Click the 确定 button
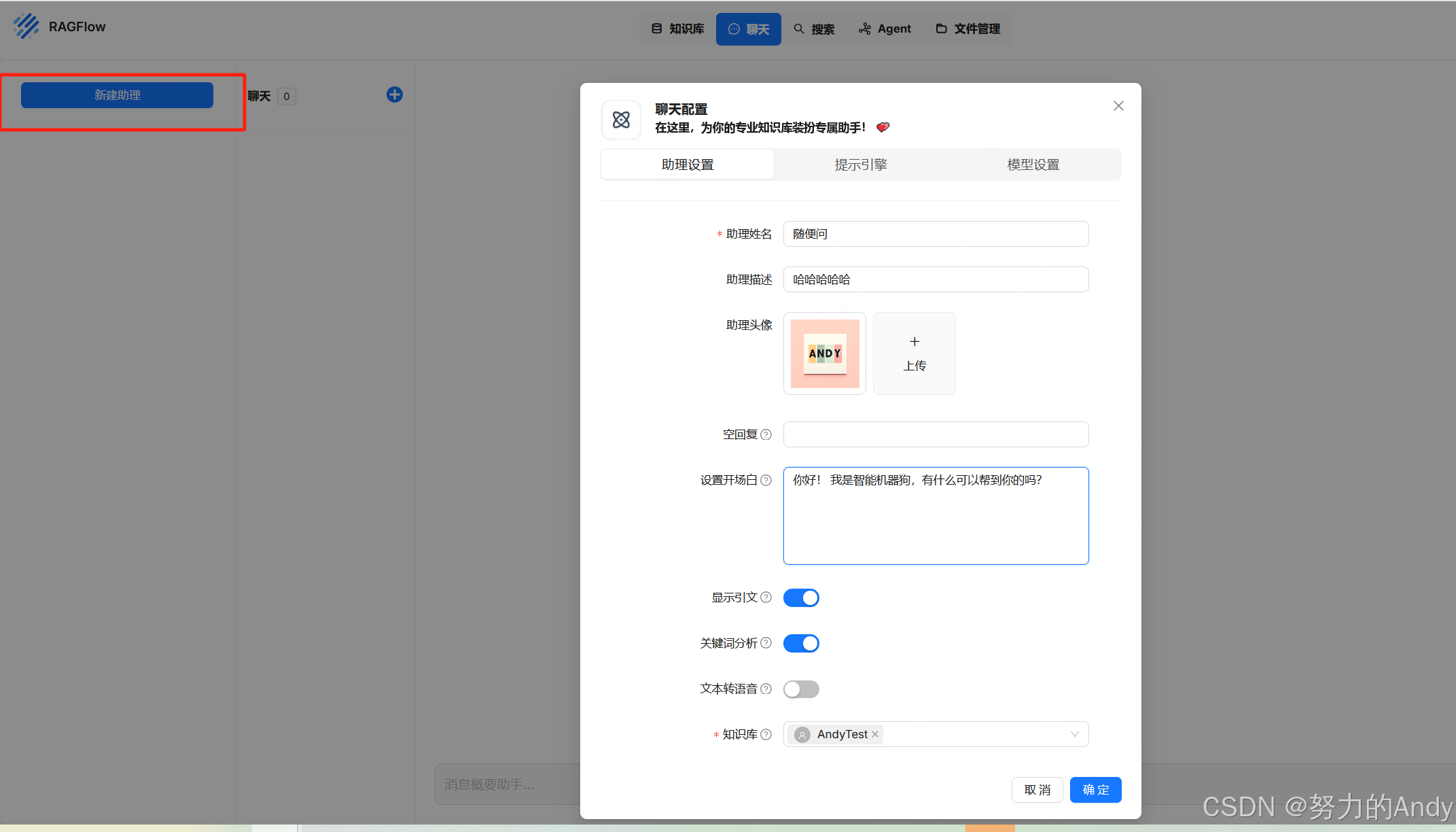 tap(1096, 790)
